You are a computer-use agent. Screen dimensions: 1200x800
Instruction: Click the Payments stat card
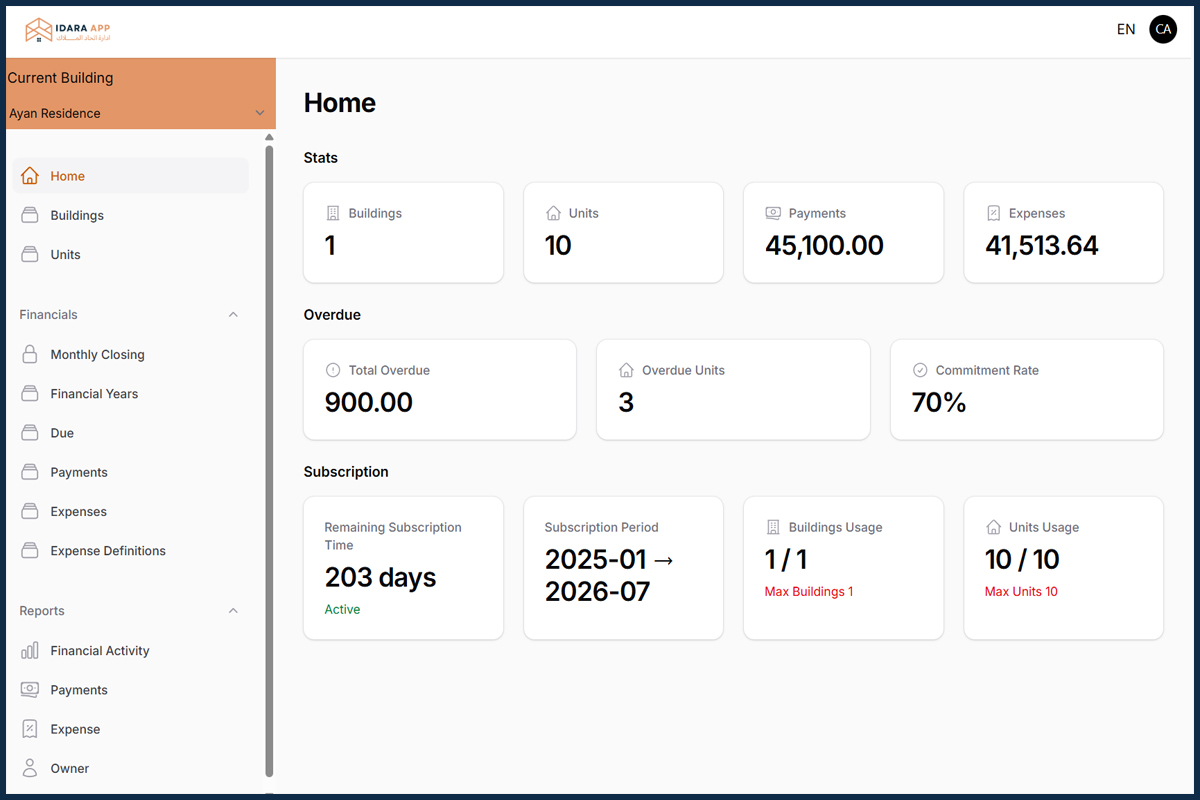click(x=843, y=232)
